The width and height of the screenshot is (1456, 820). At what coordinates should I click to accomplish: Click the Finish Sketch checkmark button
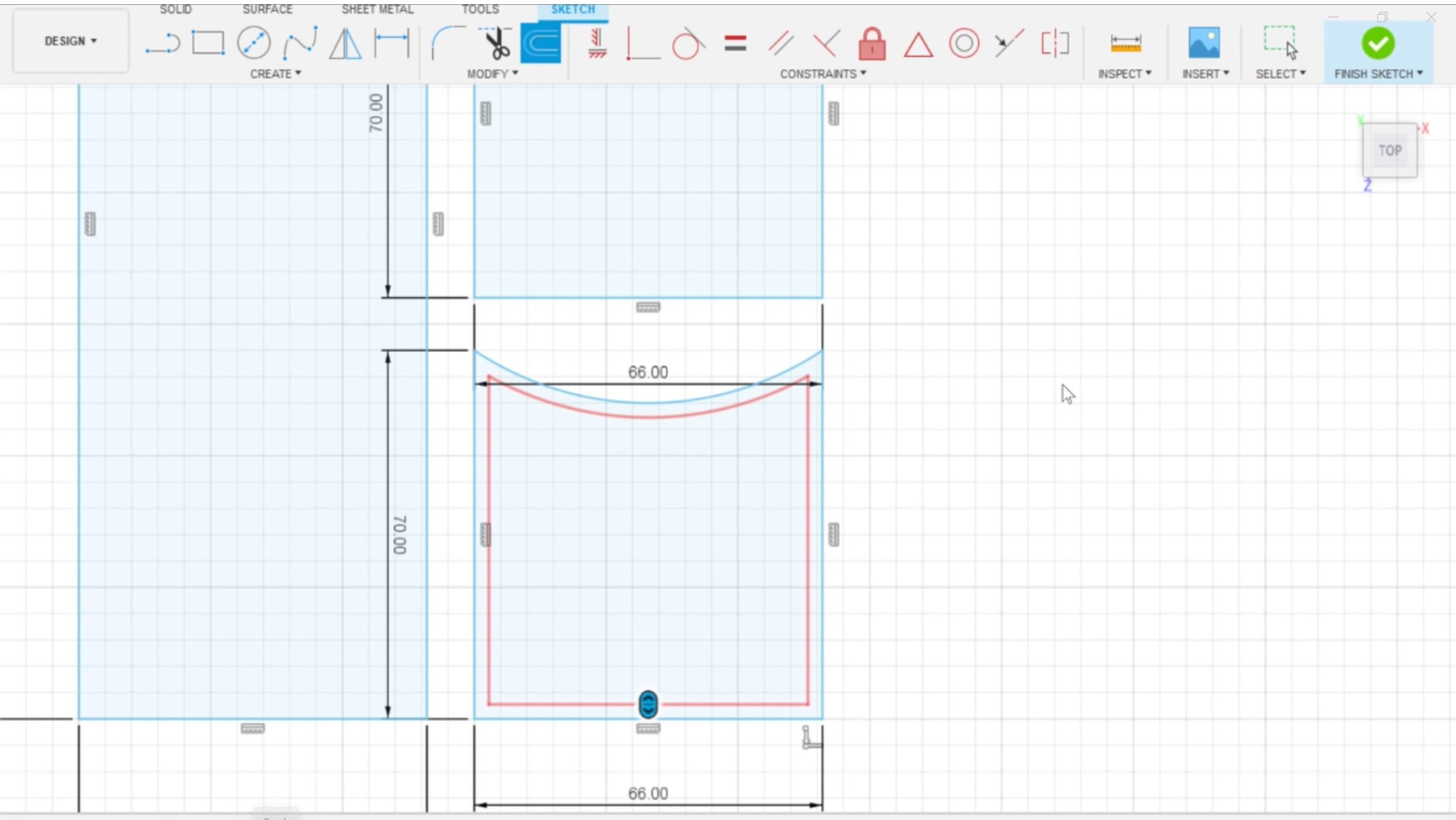click(x=1377, y=44)
